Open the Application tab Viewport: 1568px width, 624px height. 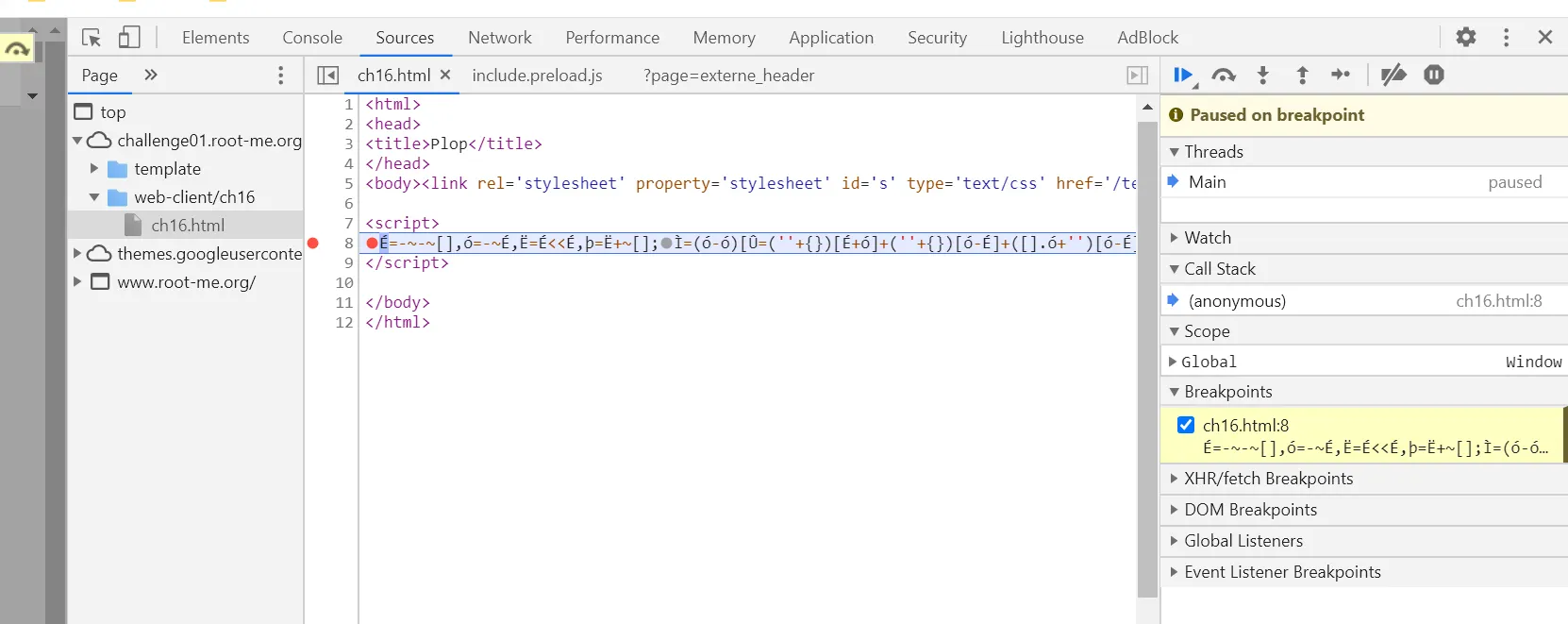pyautogui.click(x=831, y=38)
